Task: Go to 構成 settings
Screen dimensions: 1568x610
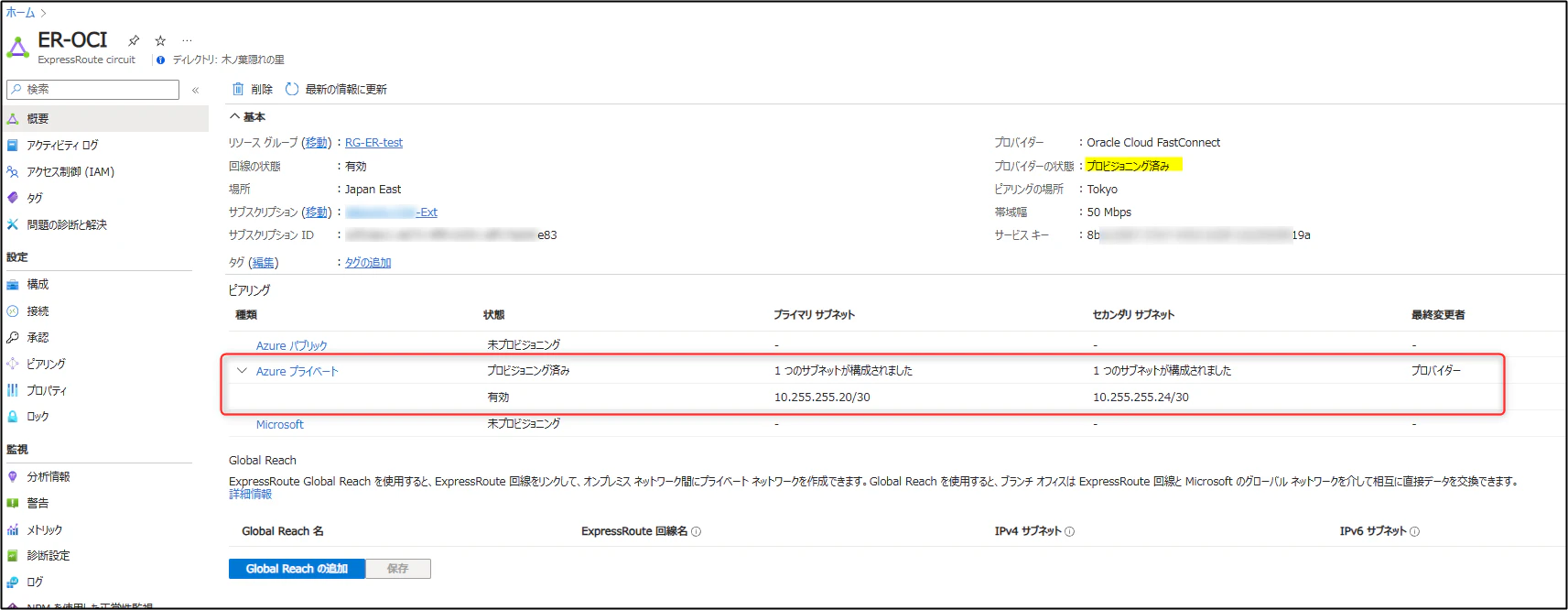Action: click(x=38, y=285)
